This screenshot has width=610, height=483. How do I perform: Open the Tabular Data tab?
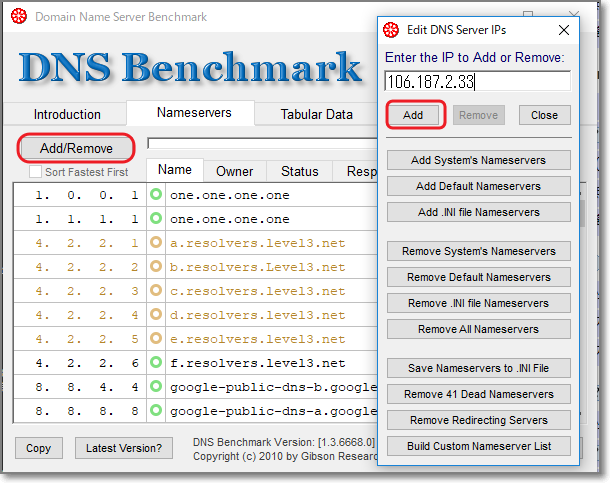316,114
